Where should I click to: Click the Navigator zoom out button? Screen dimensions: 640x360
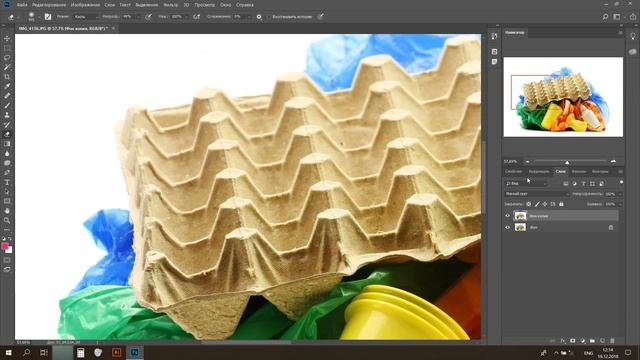527,162
